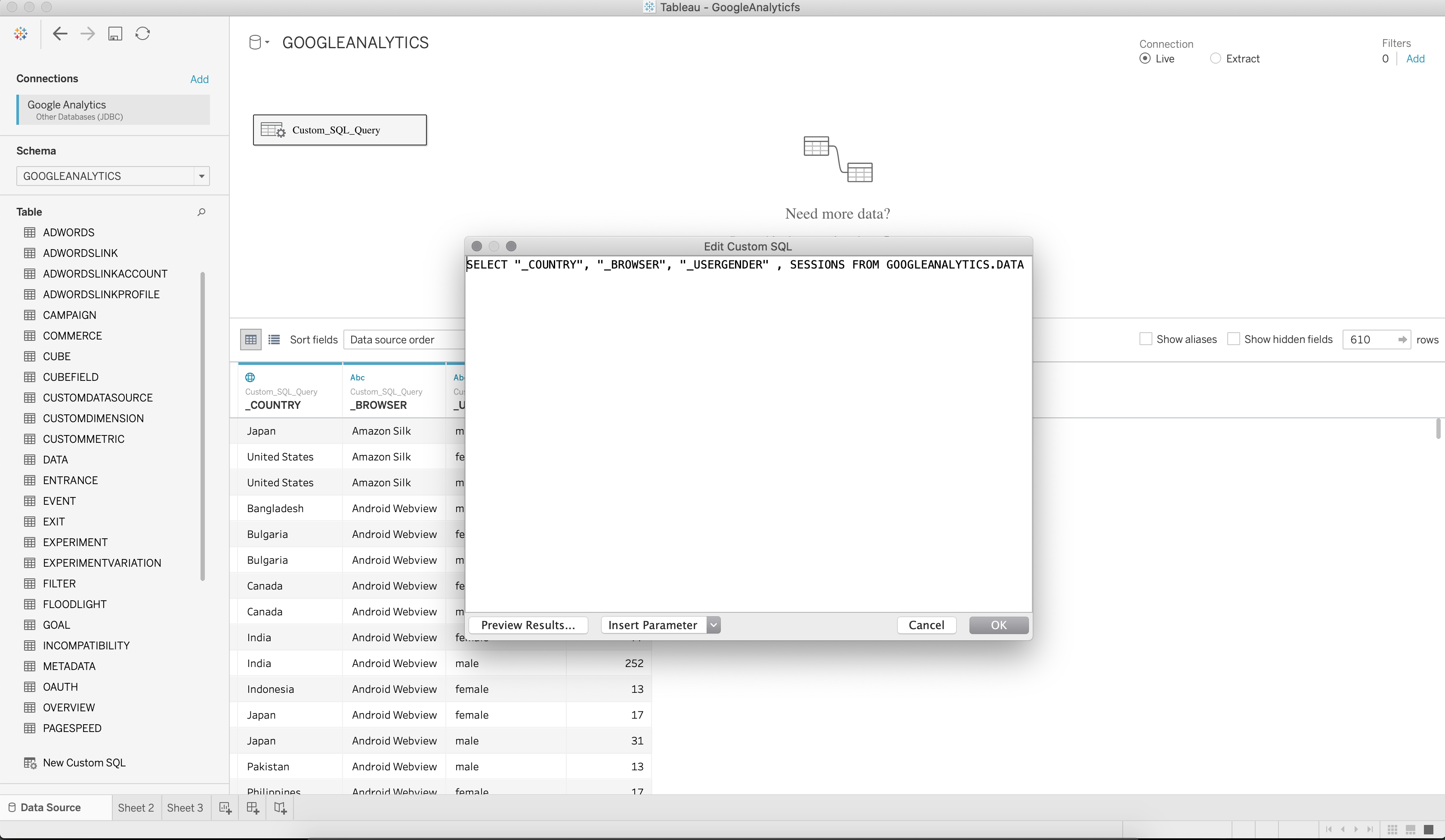
Task: Click the Add filters link
Action: 1414,59
